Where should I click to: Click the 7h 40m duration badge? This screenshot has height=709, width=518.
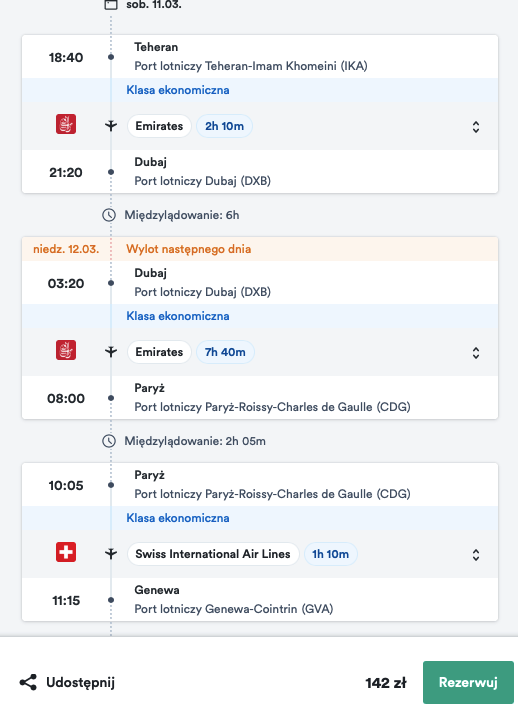pyautogui.click(x=225, y=352)
